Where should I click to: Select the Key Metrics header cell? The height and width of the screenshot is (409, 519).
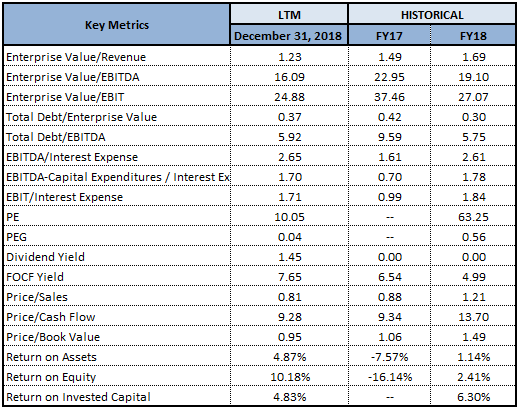click(117, 25)
